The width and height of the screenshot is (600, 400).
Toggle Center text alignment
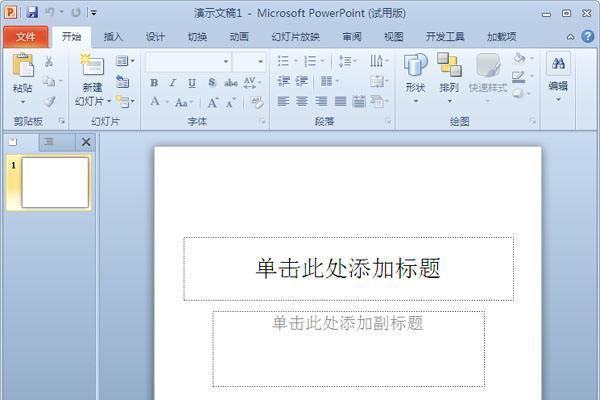[302, 101]
